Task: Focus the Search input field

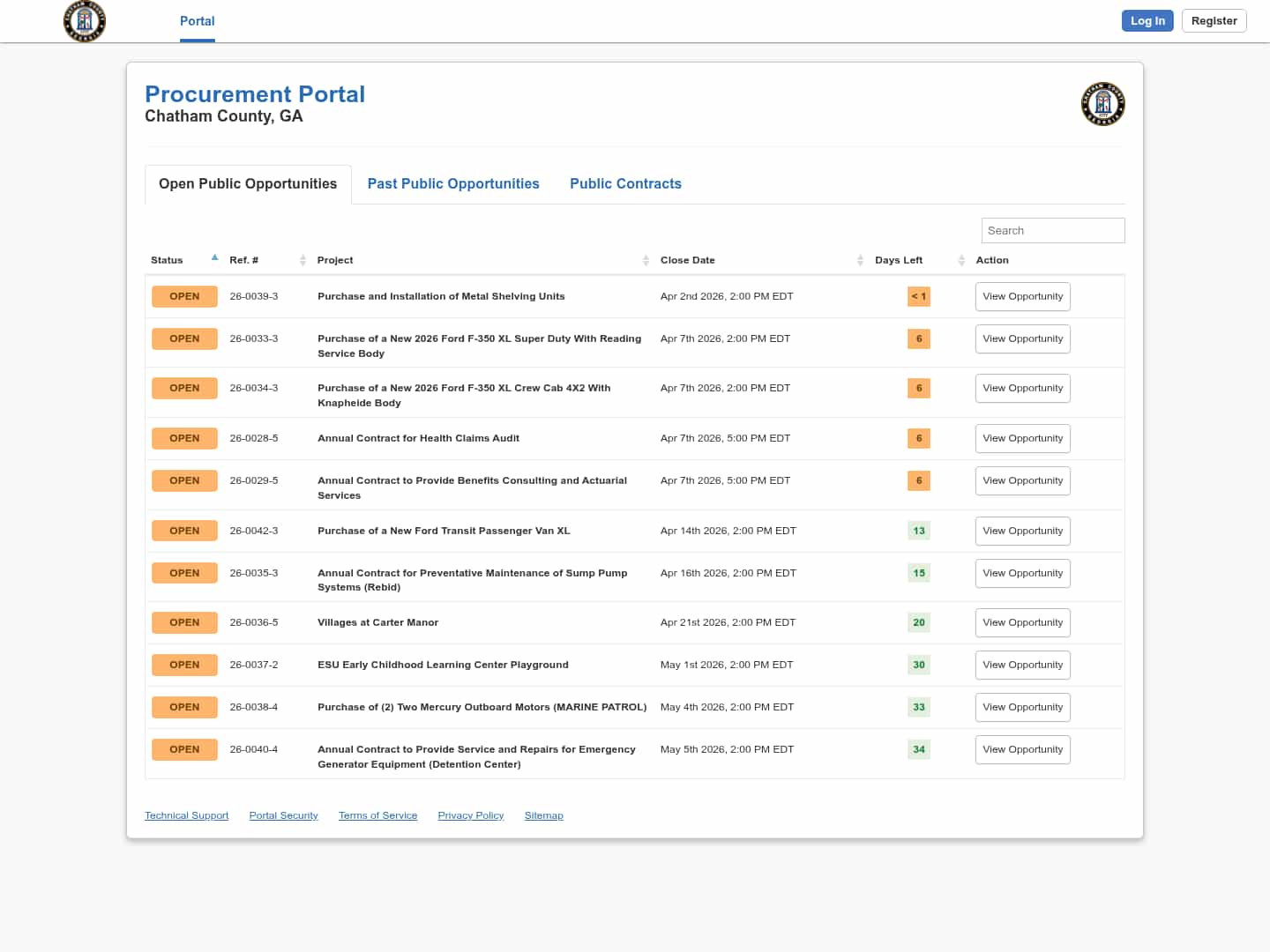Action: (1052, 230)
